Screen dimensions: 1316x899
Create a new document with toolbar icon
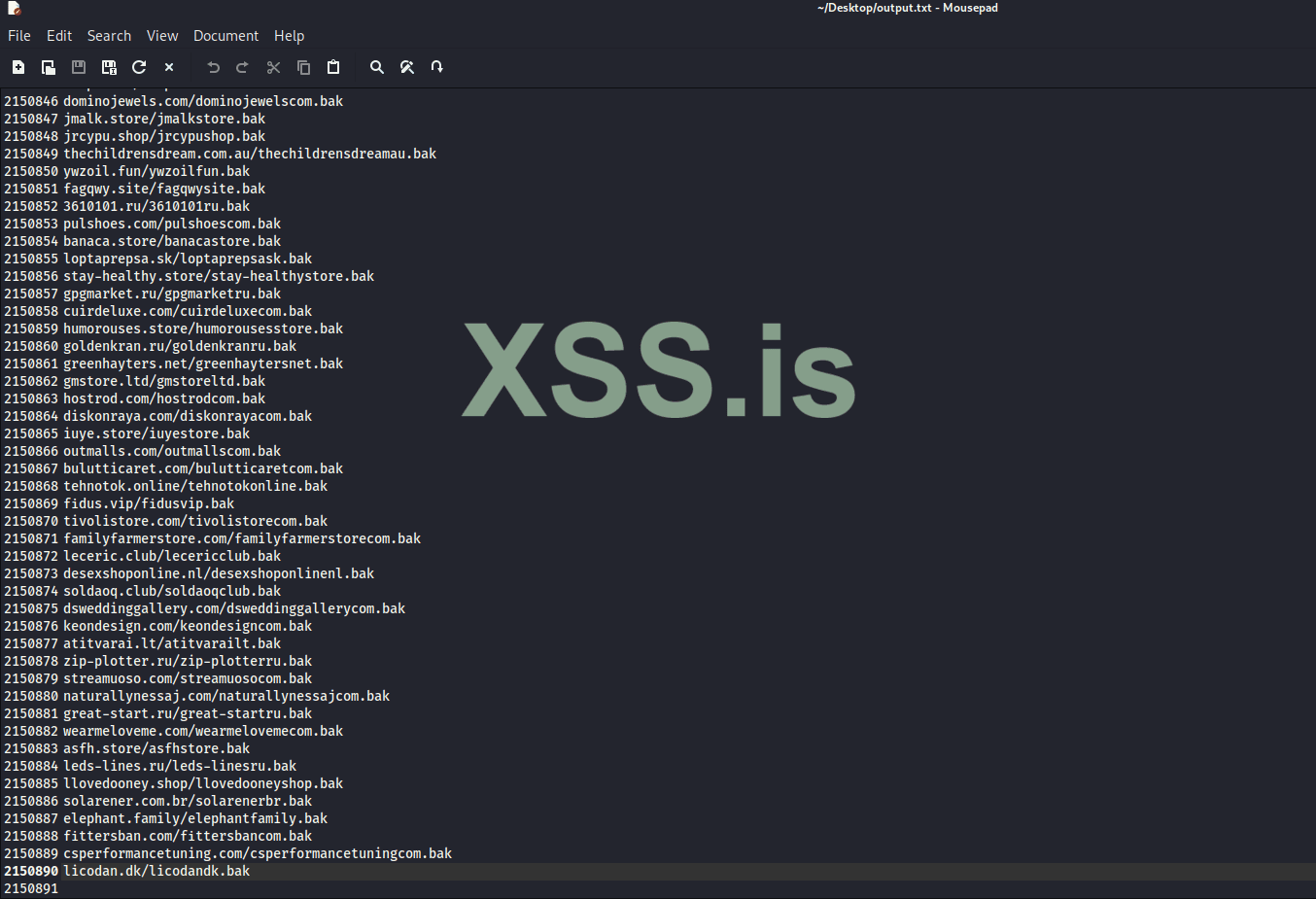[18, 67]
